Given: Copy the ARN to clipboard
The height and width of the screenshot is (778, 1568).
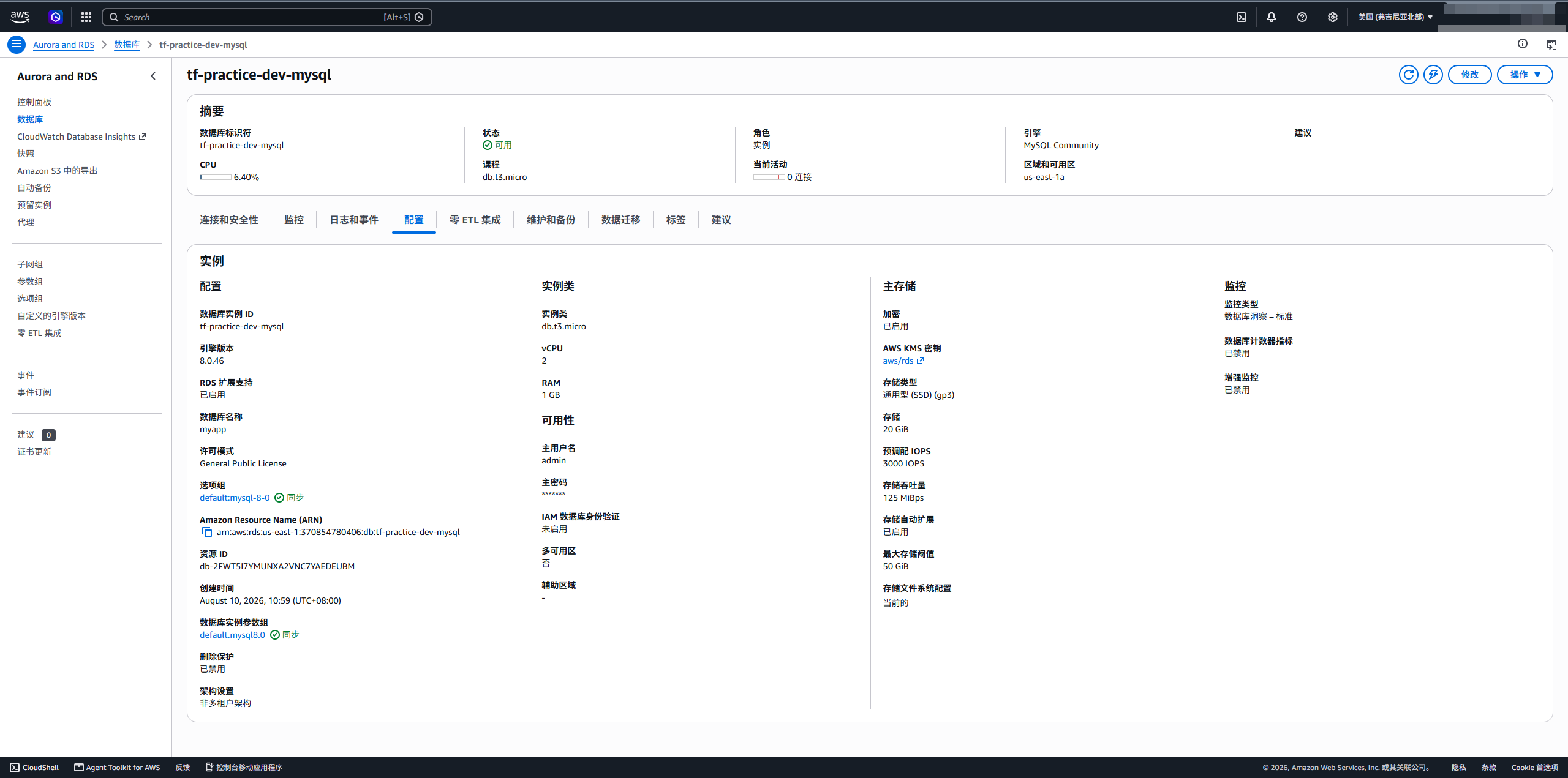Looking at the screenshot, I should 207,532.
